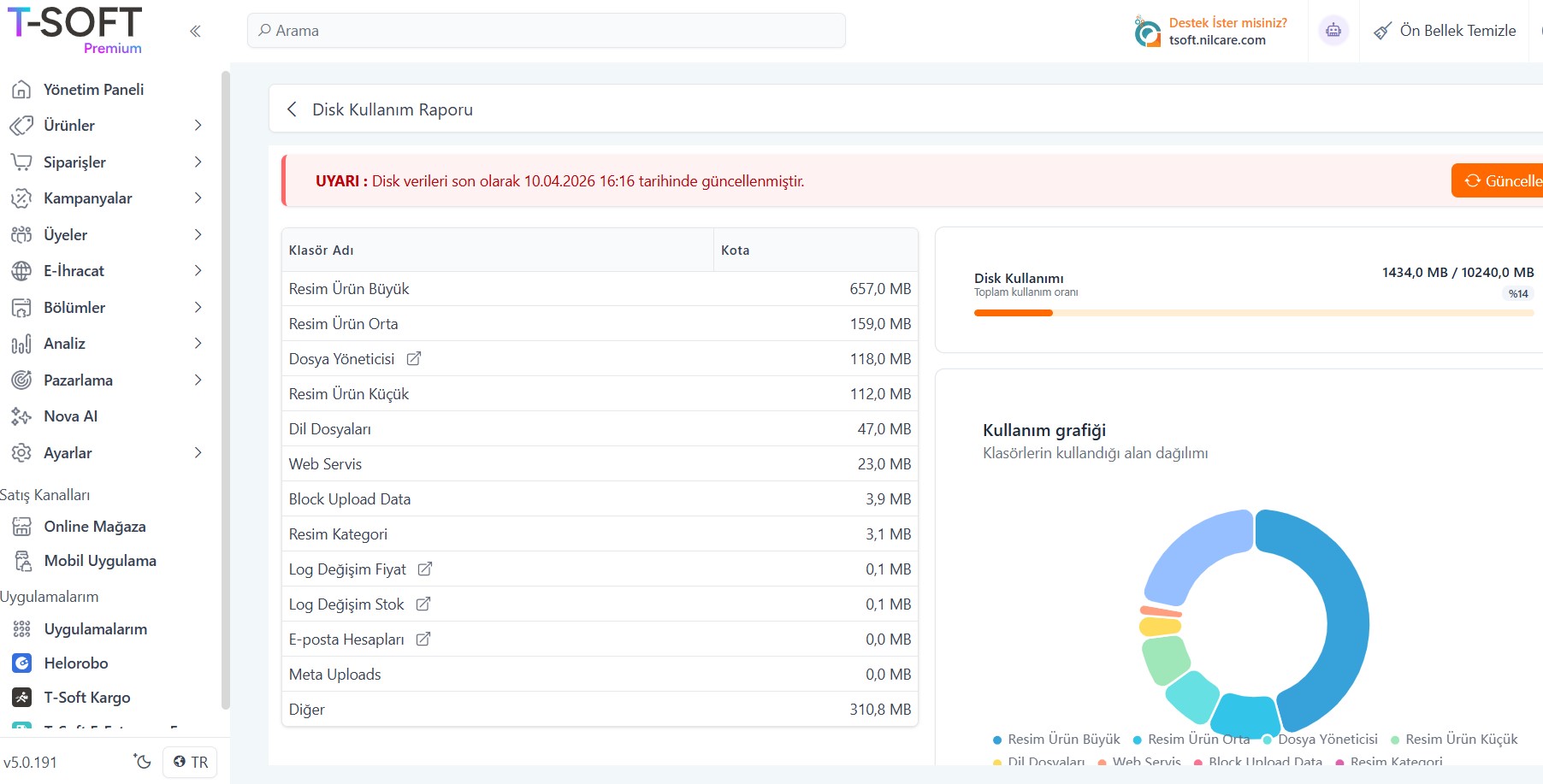Open the Dosya Yöneticisi external link icon
The width and height of the screenshot is (1543, 784).
(x=414, y=359)
